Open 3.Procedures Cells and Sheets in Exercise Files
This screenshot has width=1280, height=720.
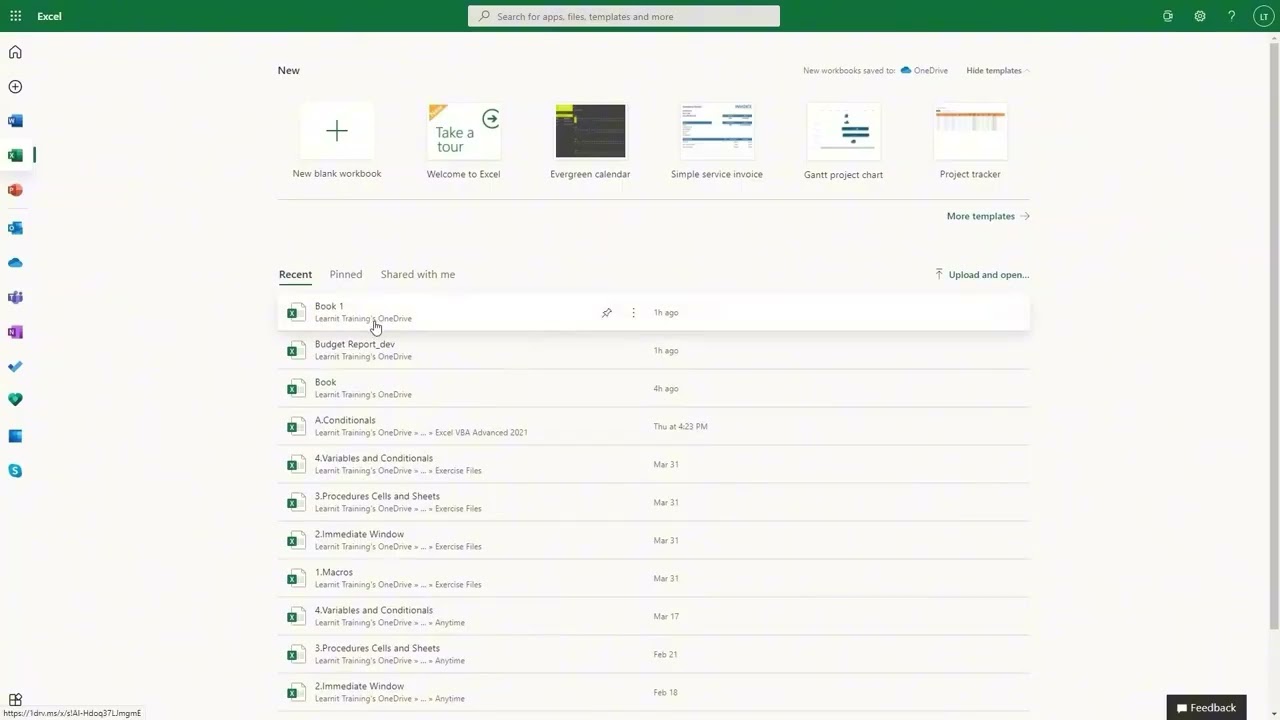pos(654,503)
